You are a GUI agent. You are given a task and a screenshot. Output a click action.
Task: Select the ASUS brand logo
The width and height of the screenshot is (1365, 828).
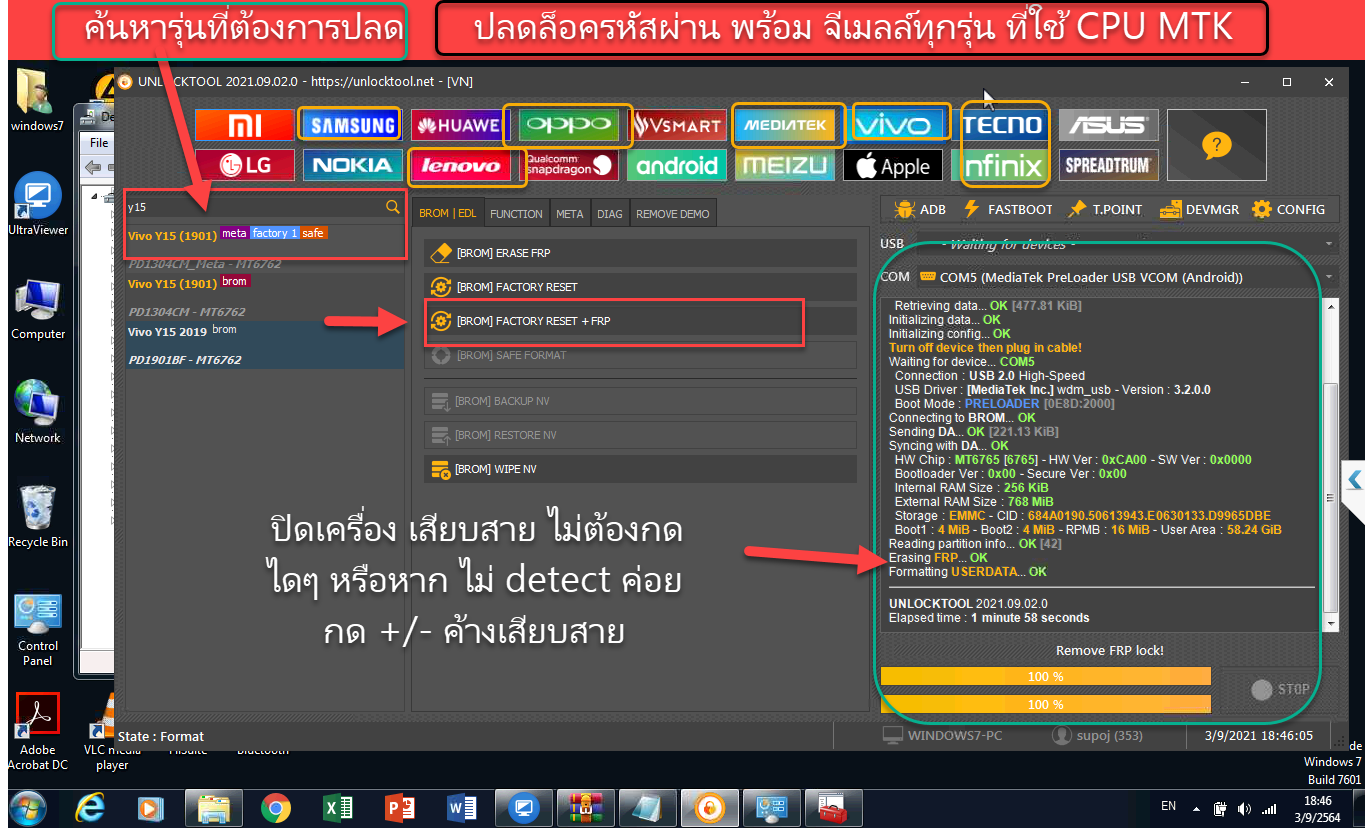pyautogui.click(x=1109, y=125)
